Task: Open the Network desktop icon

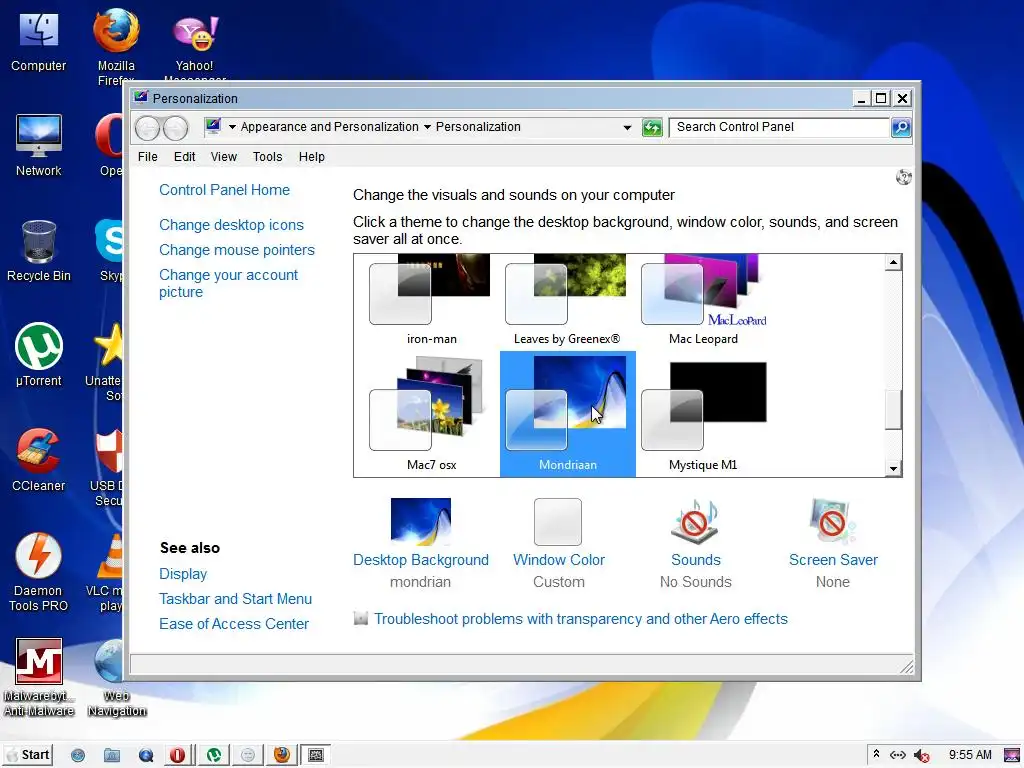Action: pos(39,146)
